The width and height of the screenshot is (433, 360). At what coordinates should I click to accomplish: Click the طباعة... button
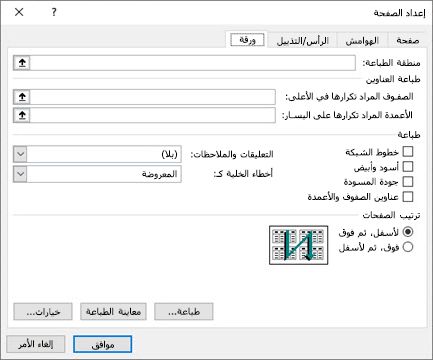coord(184,312)
